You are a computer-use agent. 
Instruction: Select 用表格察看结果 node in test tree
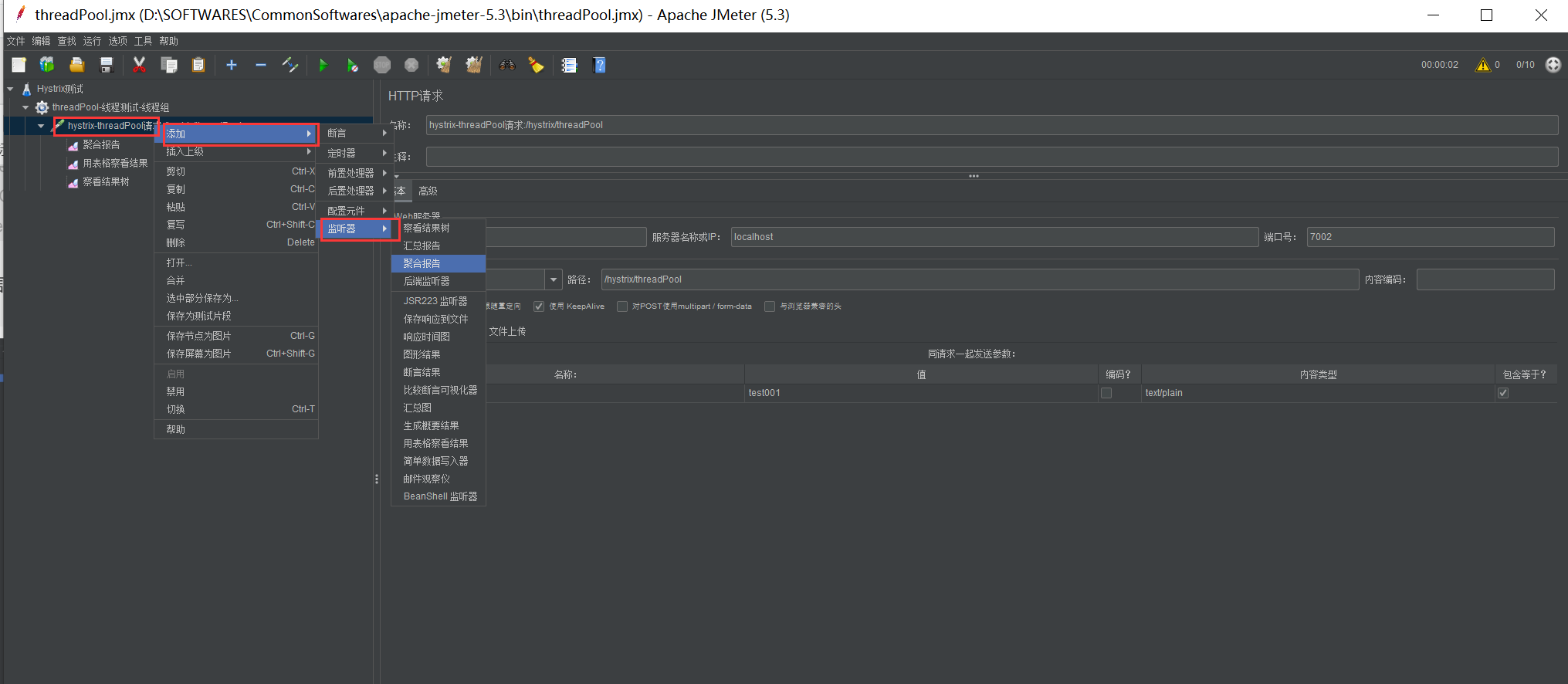tap(115, 163)
